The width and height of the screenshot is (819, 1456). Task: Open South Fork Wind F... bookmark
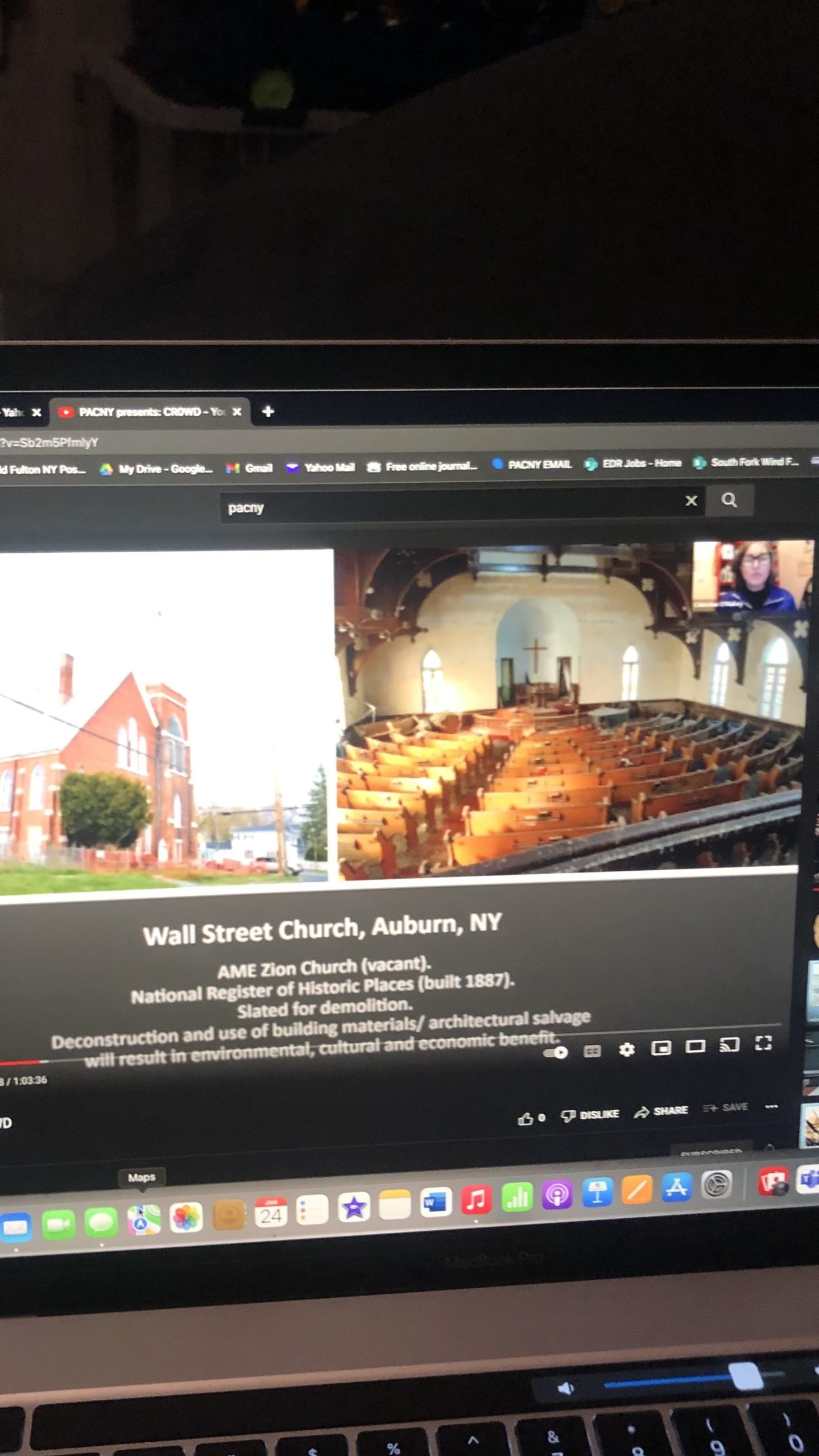click(x=745, y=462)
